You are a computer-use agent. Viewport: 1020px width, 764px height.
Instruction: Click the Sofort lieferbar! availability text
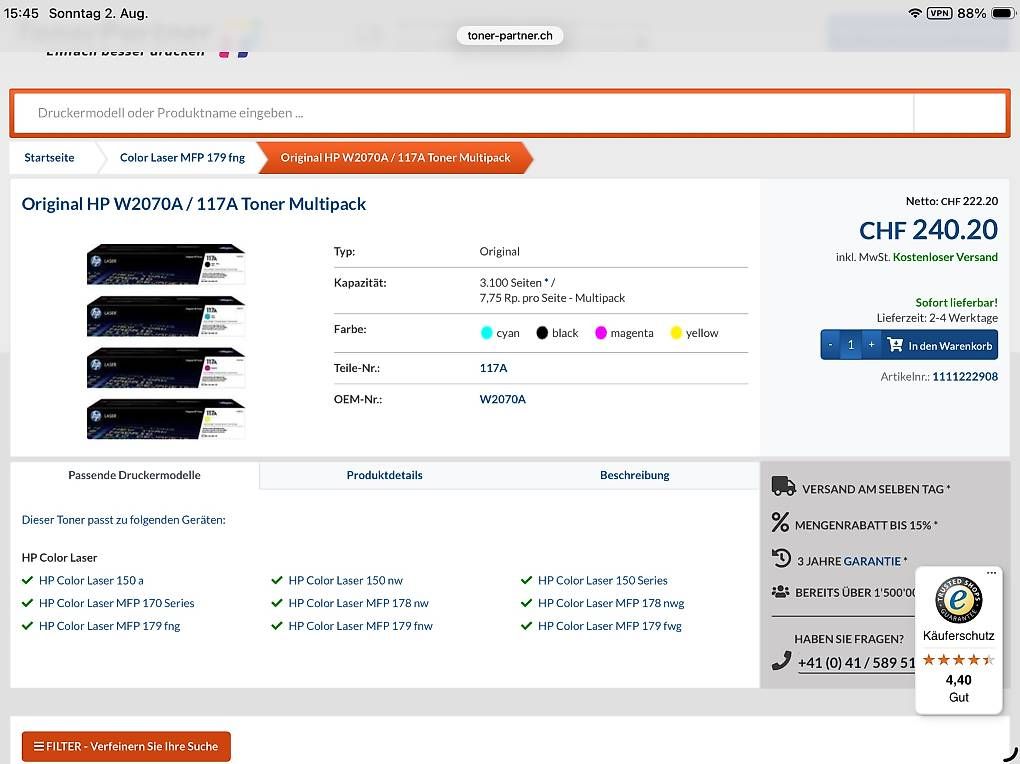(x=956, y=303)
